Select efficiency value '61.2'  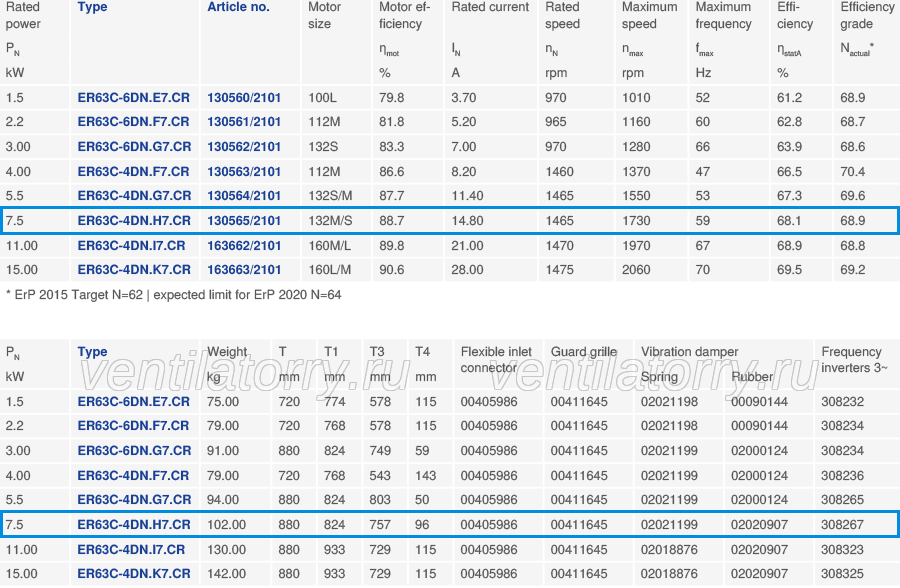(x=789, y=98)
